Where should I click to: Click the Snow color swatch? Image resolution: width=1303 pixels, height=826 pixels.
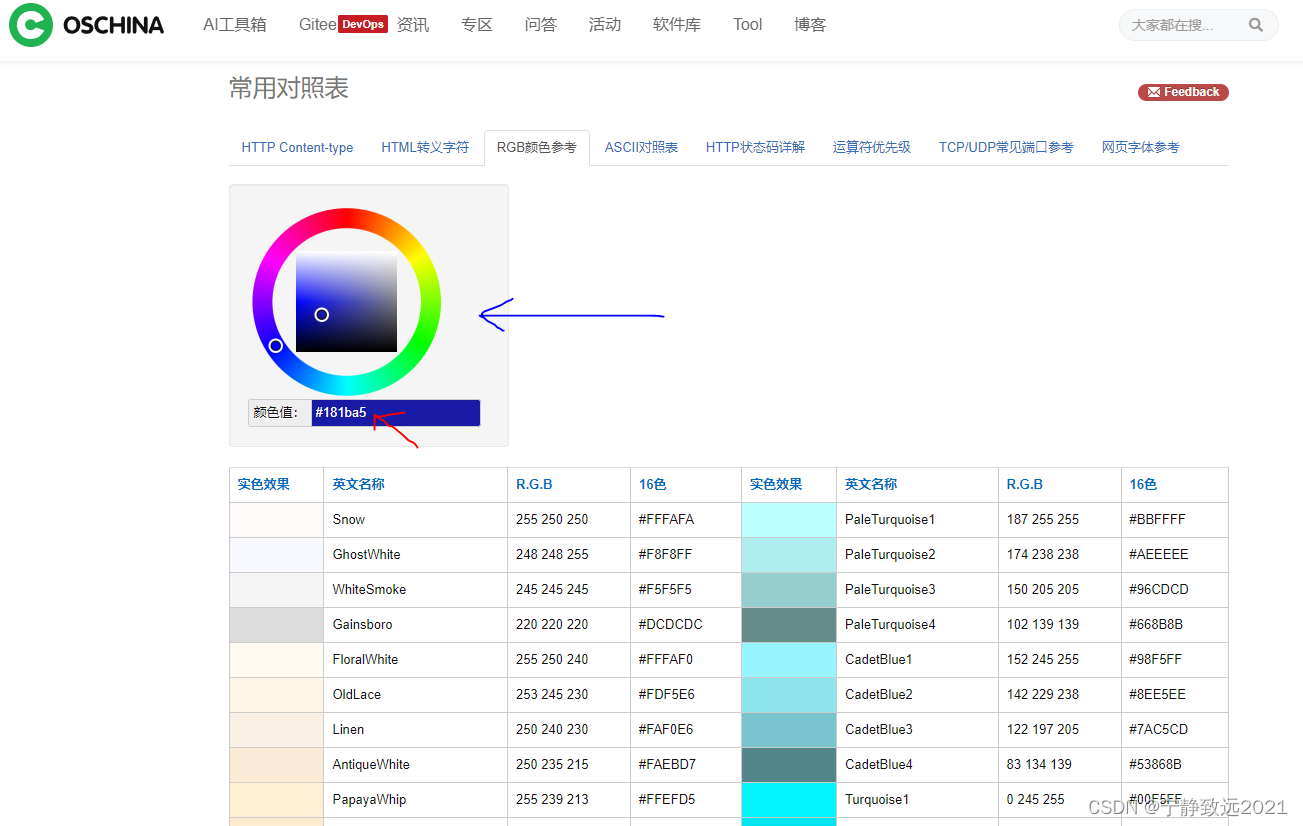coord(276,520)
